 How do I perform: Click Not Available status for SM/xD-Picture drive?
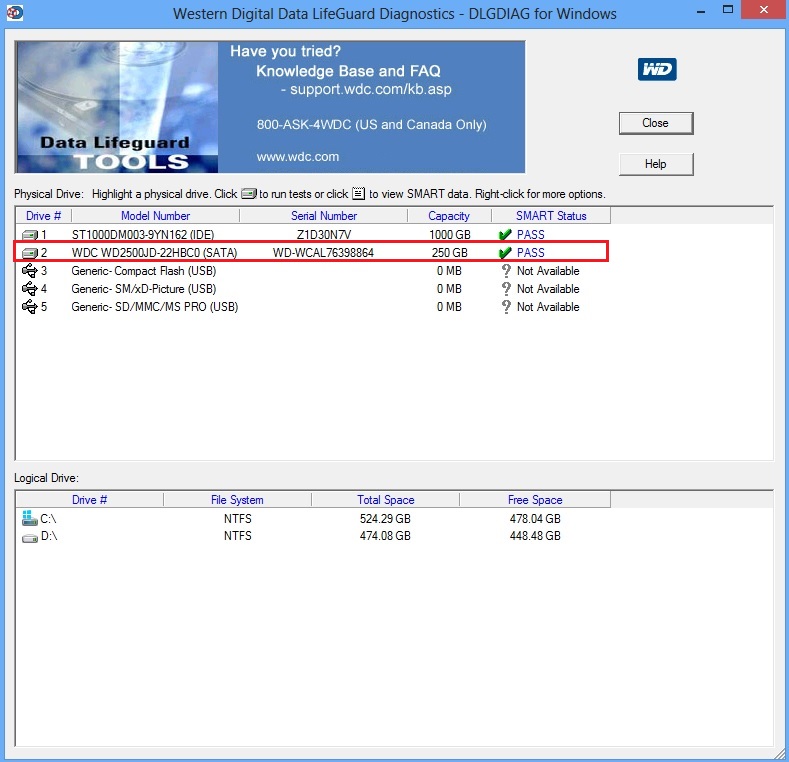pos(548,289)
